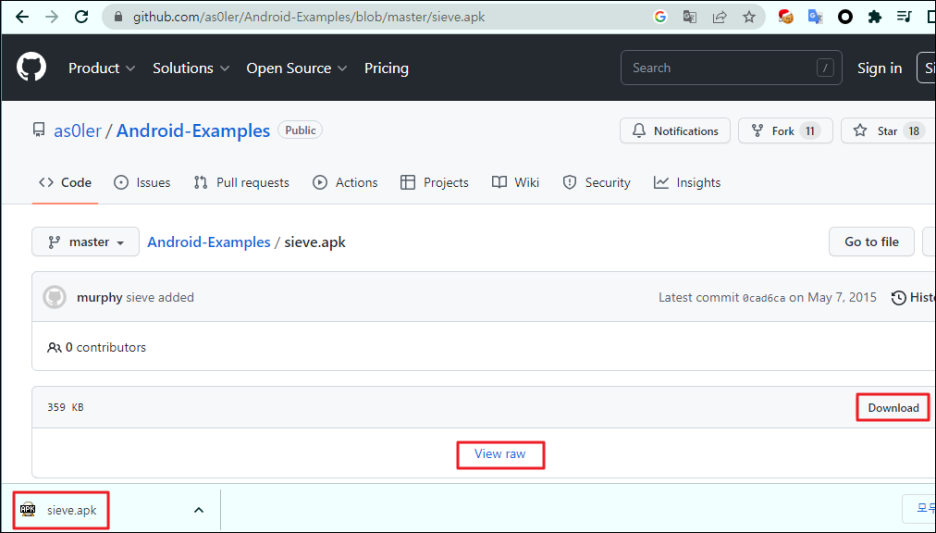936x533 pixels.
Task: Expand the sieve.apk download options chevron
Action: point(199,510)
